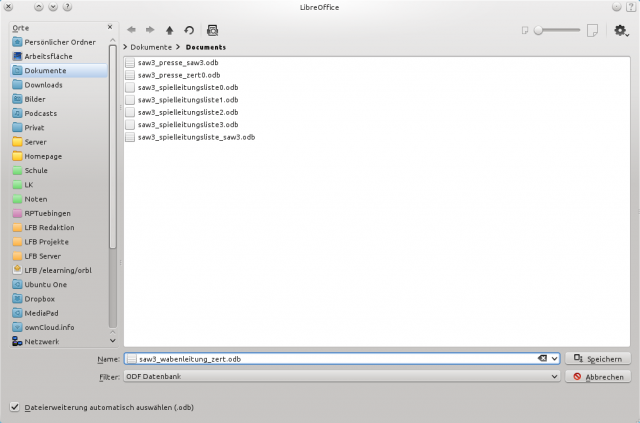Click the arrow before Dokumente breadcrumb

coord(125,47)
